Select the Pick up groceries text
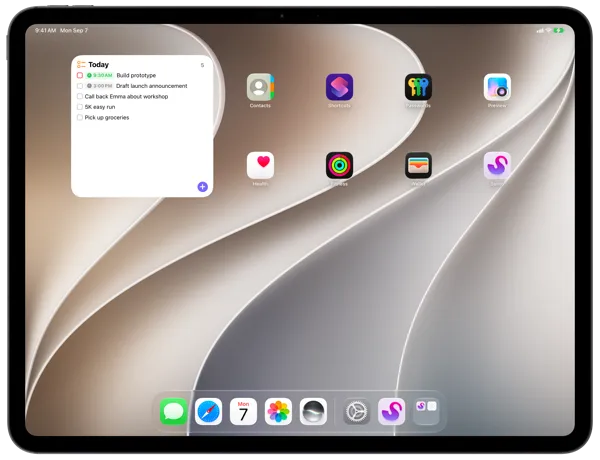The image size is (600, 460). (107, 117)
